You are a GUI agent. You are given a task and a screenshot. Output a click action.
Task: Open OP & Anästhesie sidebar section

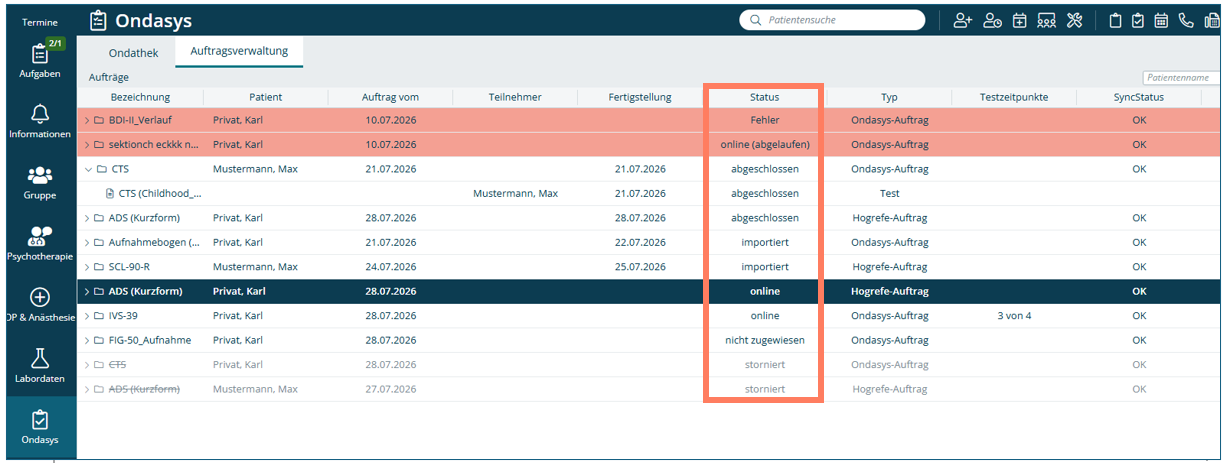pos(40,304)
